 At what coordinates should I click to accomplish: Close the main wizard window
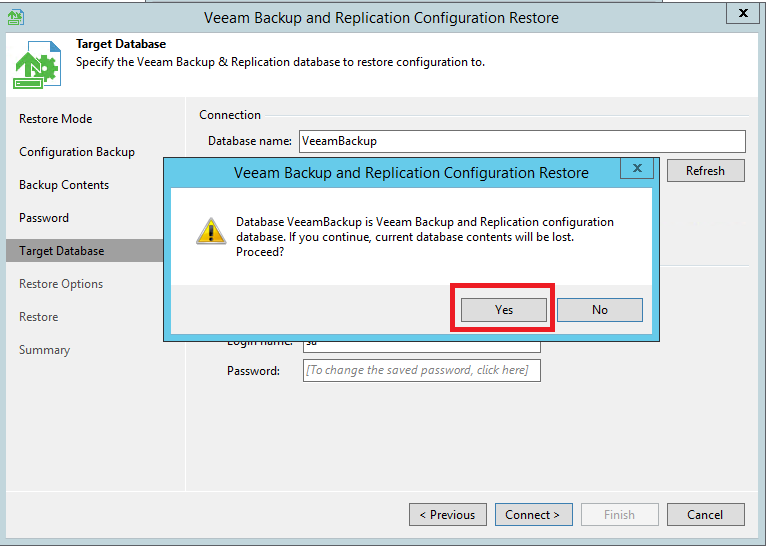(743, 13)
